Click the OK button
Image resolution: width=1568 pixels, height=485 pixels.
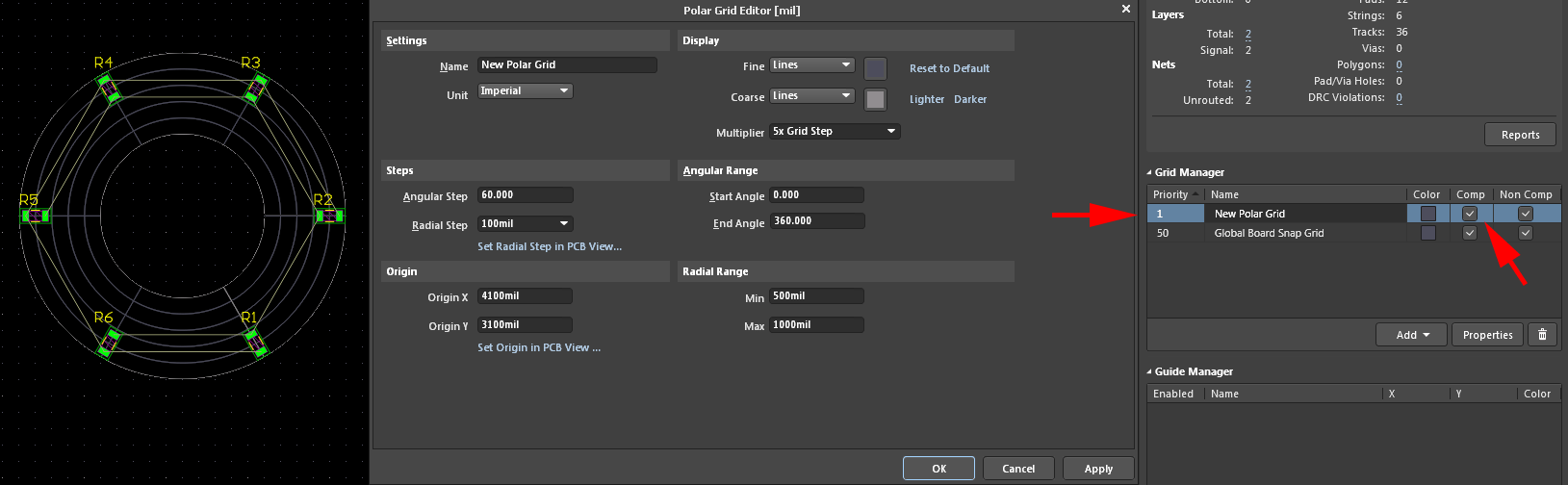tap(938, 469)
